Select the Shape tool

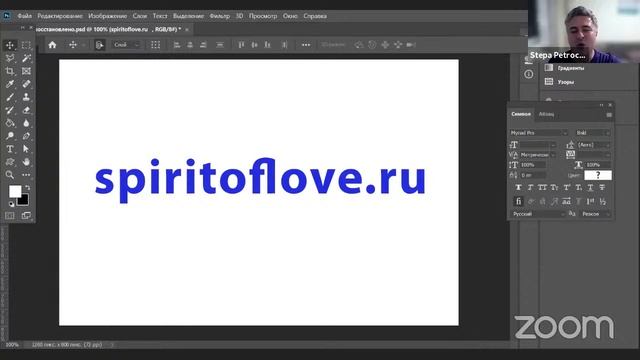[x=10, y=162]
